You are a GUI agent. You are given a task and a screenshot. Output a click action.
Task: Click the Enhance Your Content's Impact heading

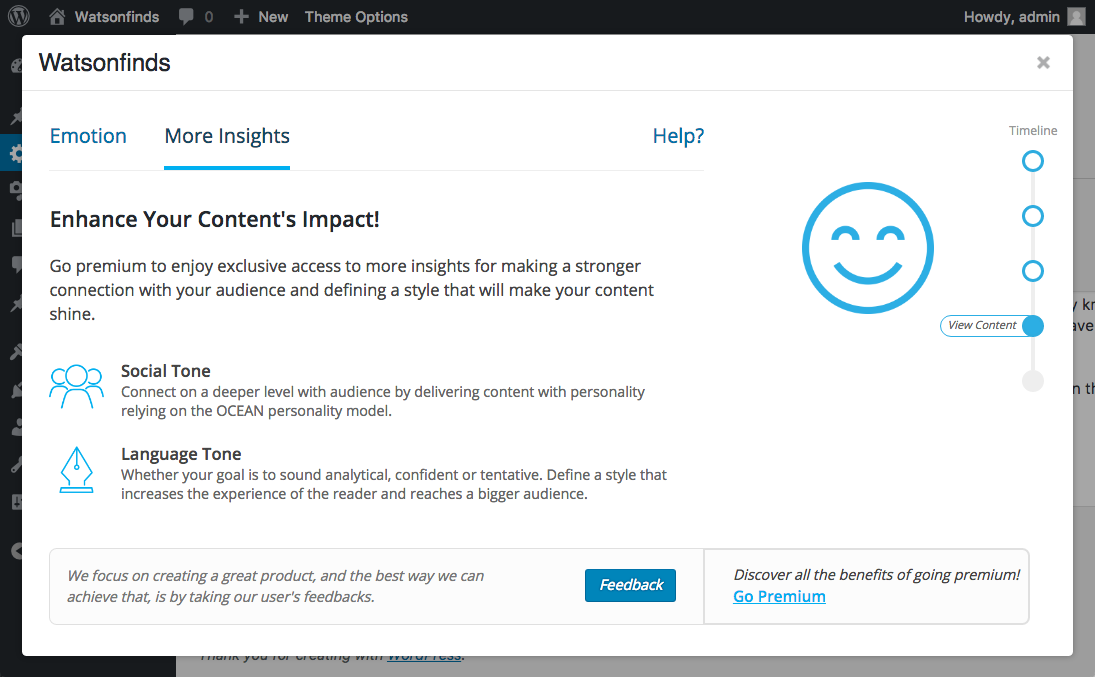214,219
